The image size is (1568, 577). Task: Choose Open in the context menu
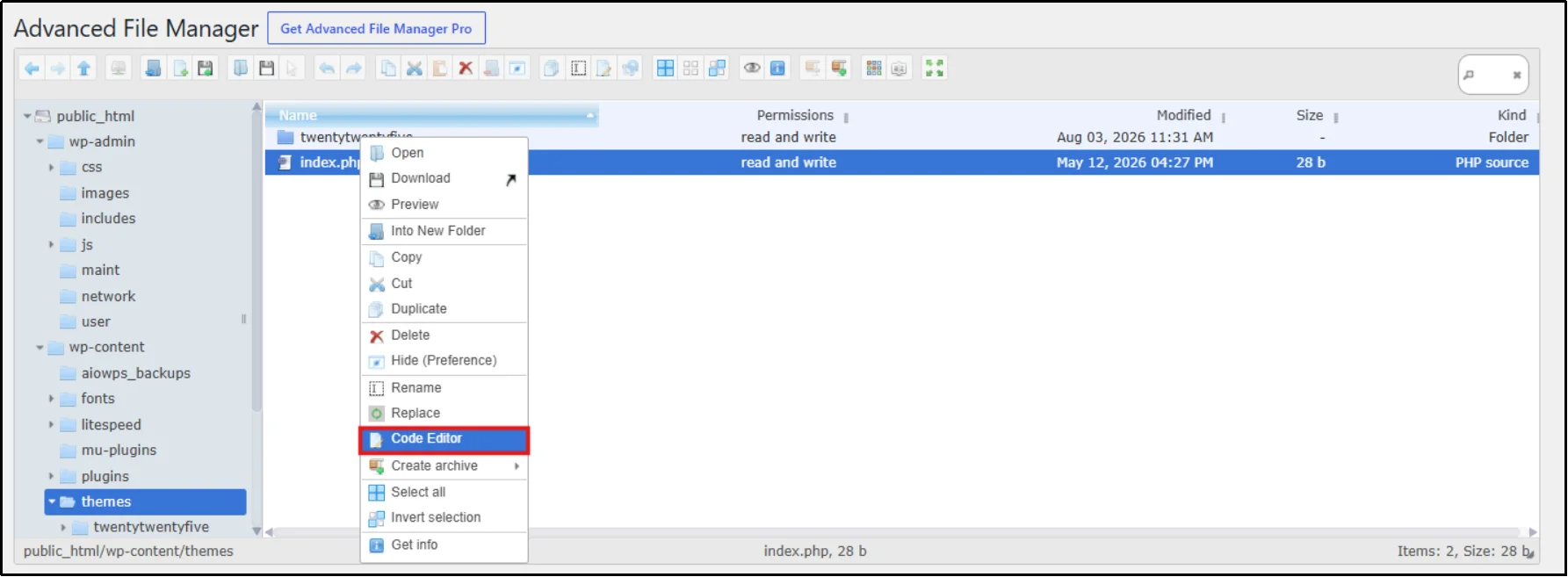[x=444, y=153]
